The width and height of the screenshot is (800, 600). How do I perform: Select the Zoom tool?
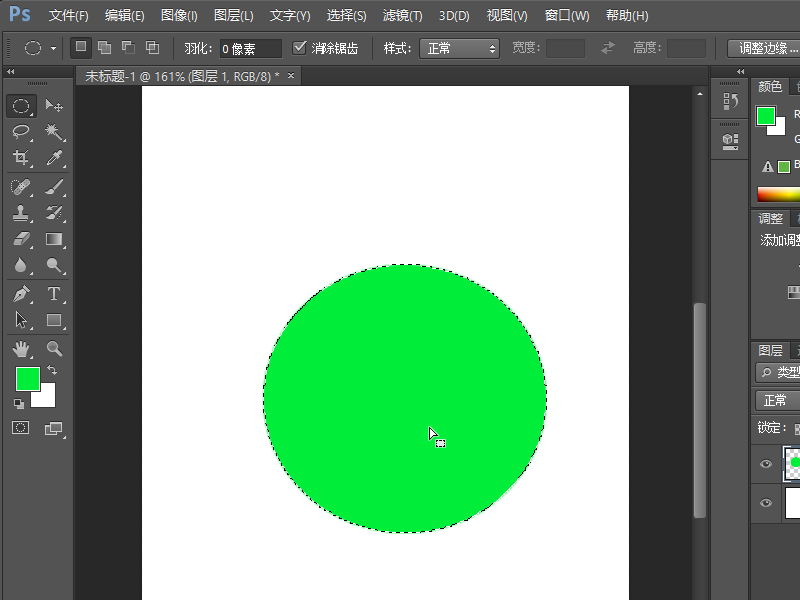54,349
